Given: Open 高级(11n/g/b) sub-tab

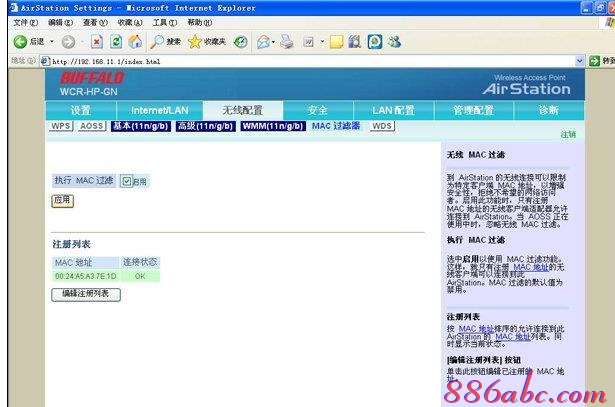Looking at the screenshot, I should tap(206, 126).
